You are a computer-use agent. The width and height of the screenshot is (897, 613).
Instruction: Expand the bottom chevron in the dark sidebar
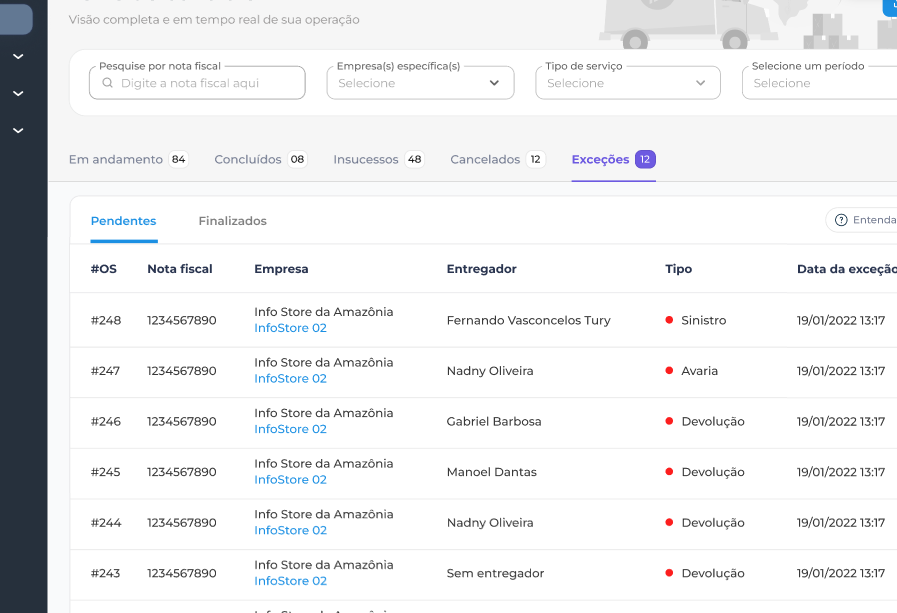[18, 130]
